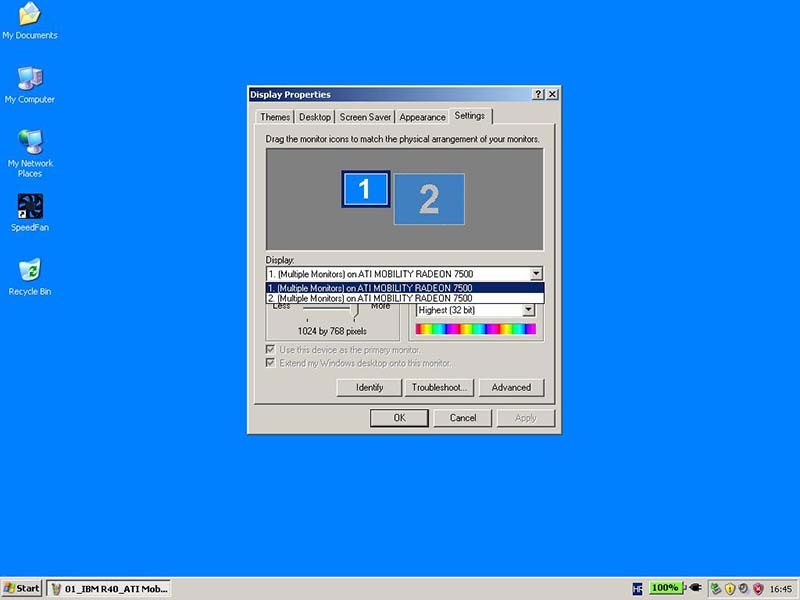Click the red shield tray icon

(758, 588)
